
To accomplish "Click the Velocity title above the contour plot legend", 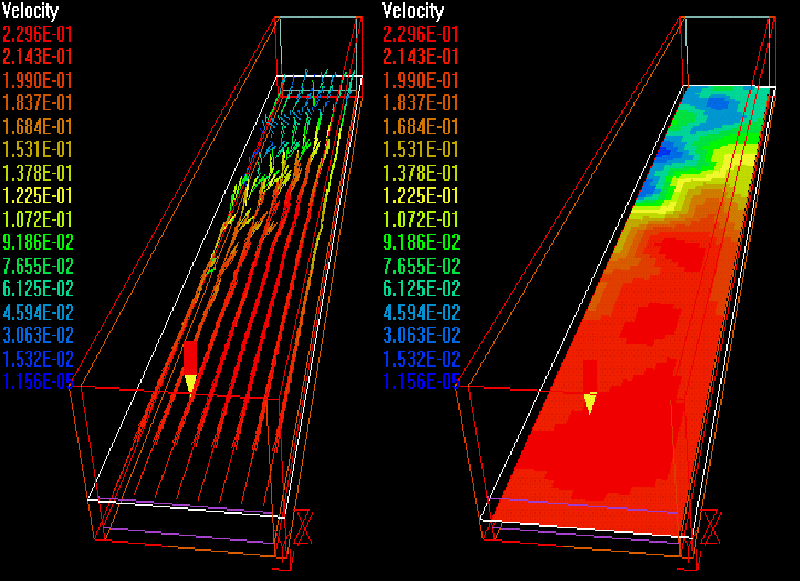I will pos(413,11).
